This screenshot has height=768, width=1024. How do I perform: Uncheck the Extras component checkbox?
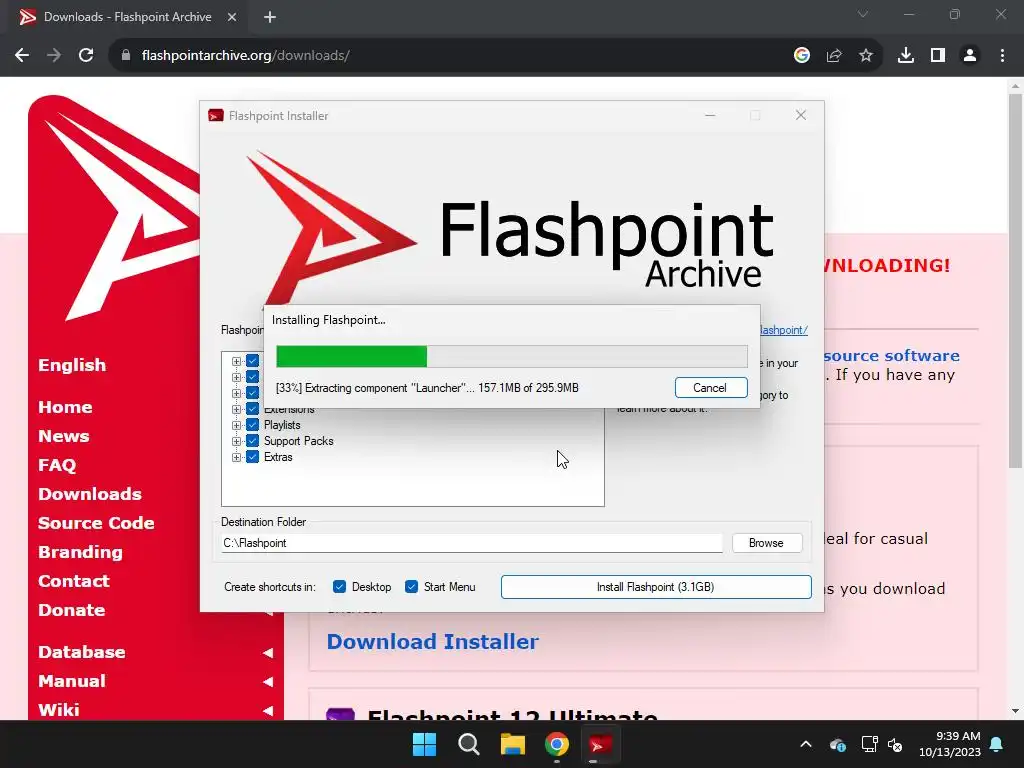(253, 457)
